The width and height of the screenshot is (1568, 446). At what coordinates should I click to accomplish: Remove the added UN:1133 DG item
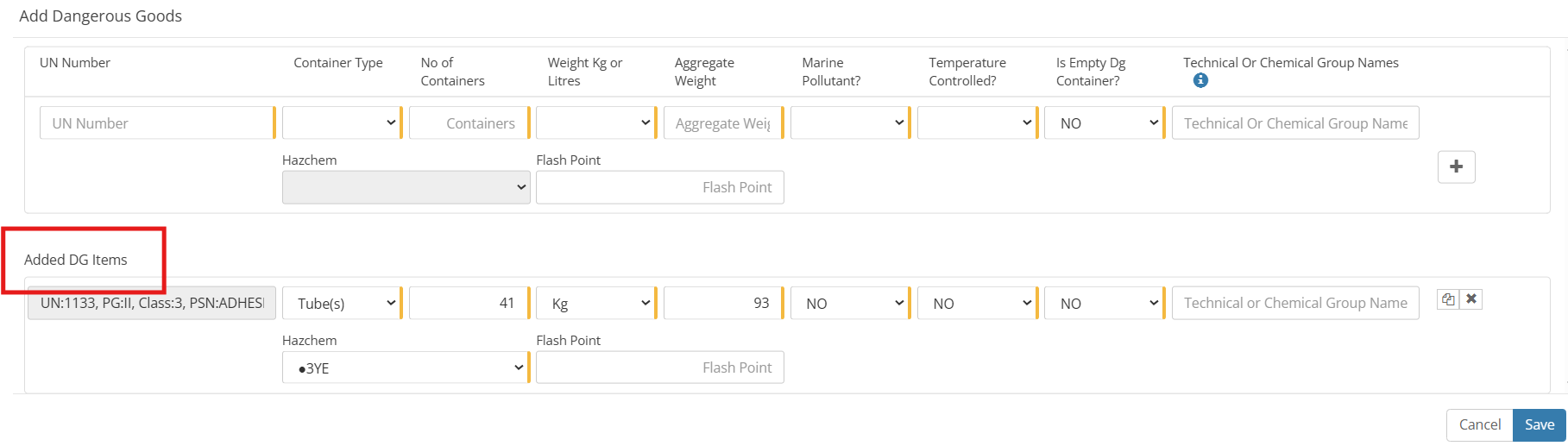[x=1471, y=299]
